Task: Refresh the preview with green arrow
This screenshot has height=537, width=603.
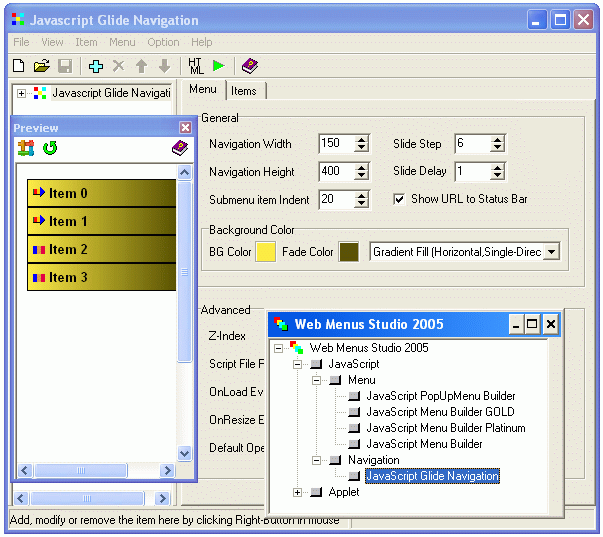Action: tap(50, 148)
